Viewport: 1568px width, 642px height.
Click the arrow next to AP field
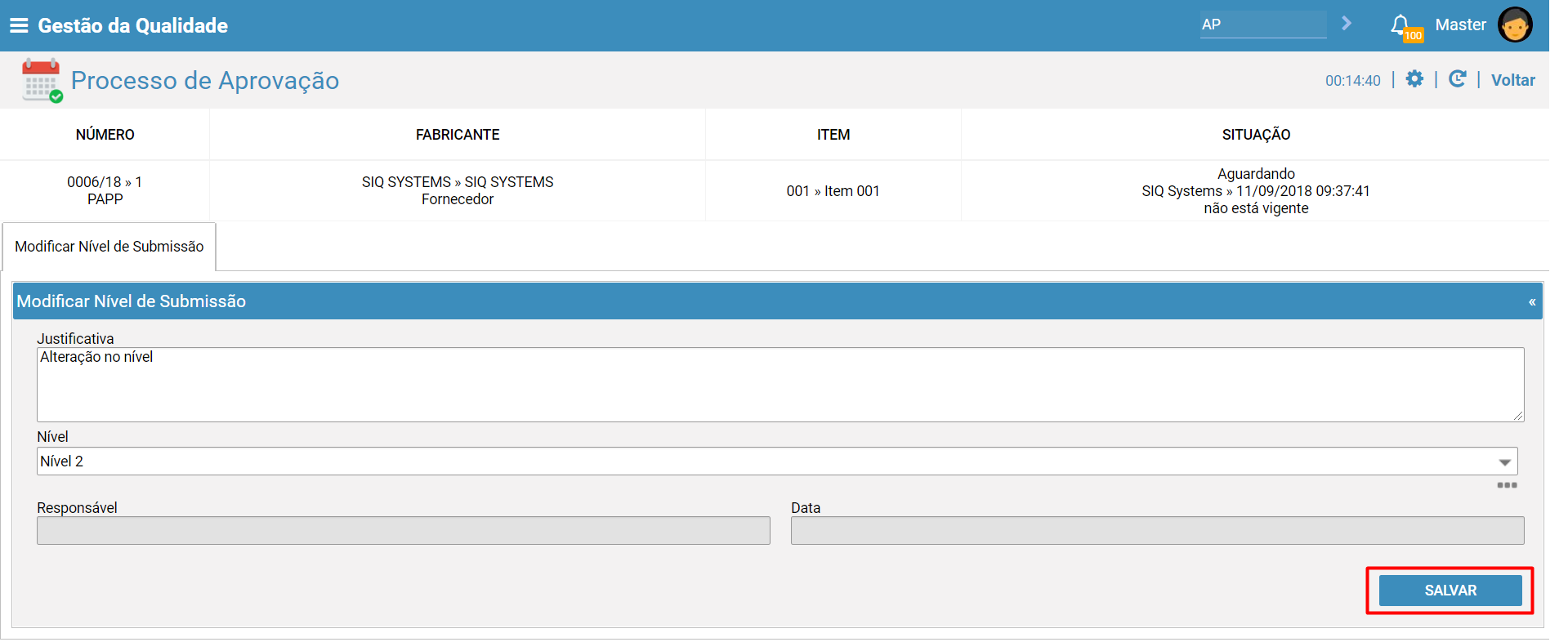[x=1346, y=24]
